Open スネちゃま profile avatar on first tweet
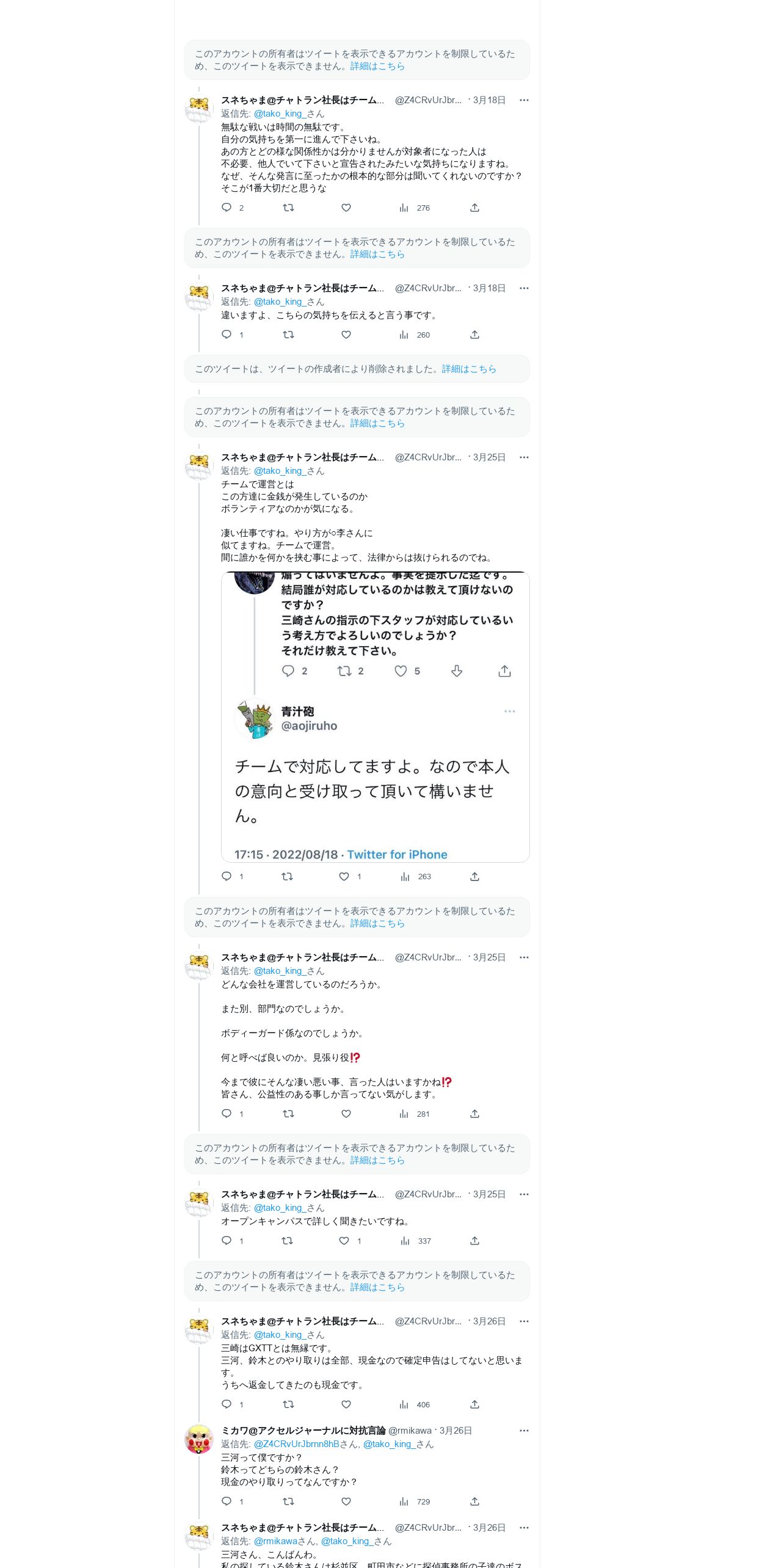This screenshot has width=784, height=1568. click(x=198, y=109)
